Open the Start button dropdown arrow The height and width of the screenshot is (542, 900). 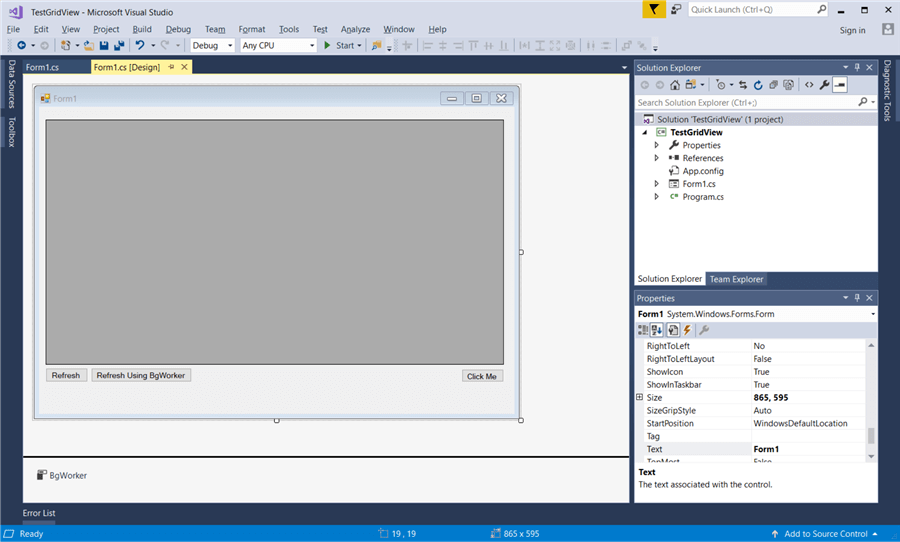pos(359,45)
